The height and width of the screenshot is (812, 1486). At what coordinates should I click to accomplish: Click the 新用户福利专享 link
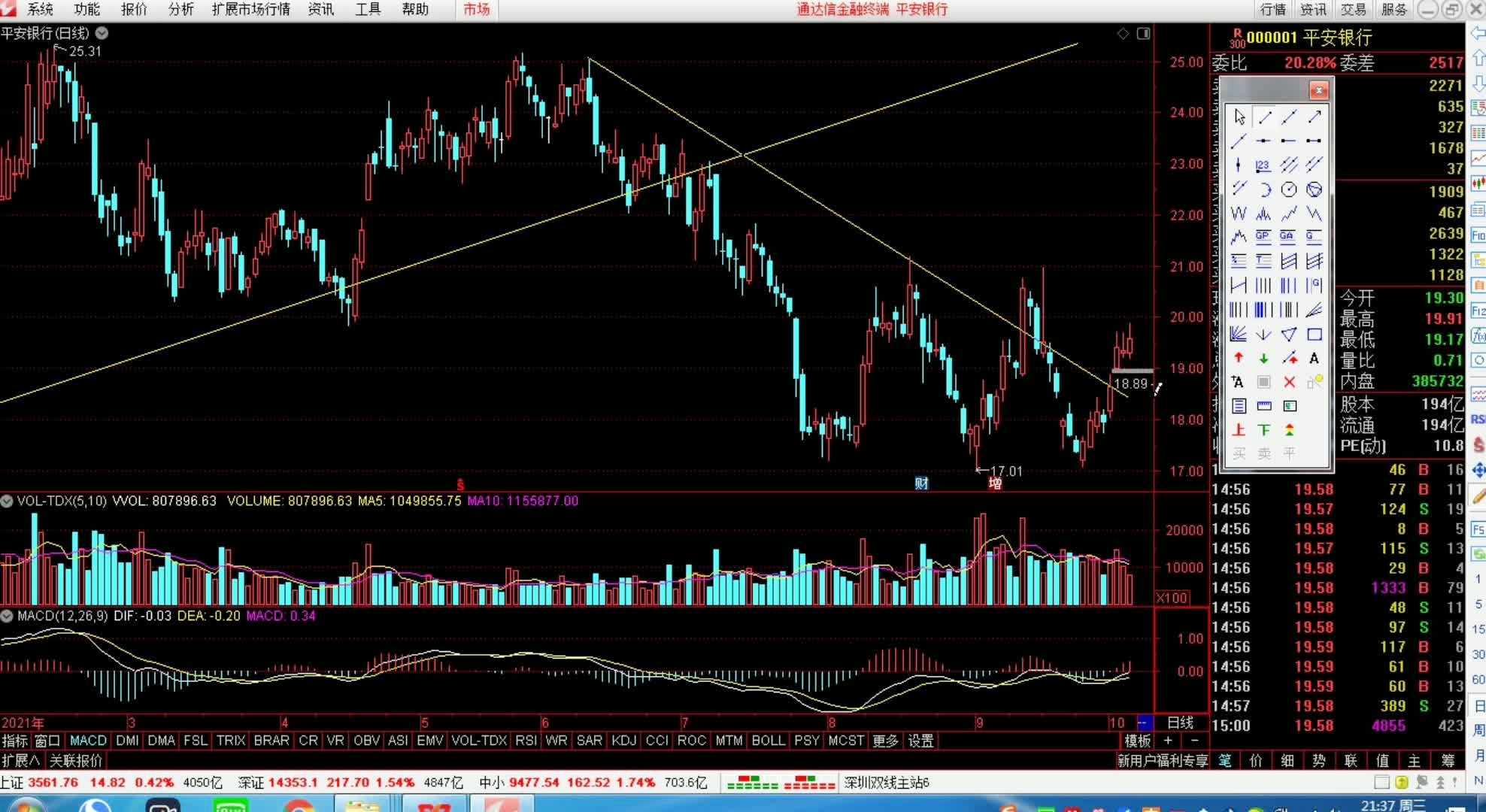tap(1163, 761)
